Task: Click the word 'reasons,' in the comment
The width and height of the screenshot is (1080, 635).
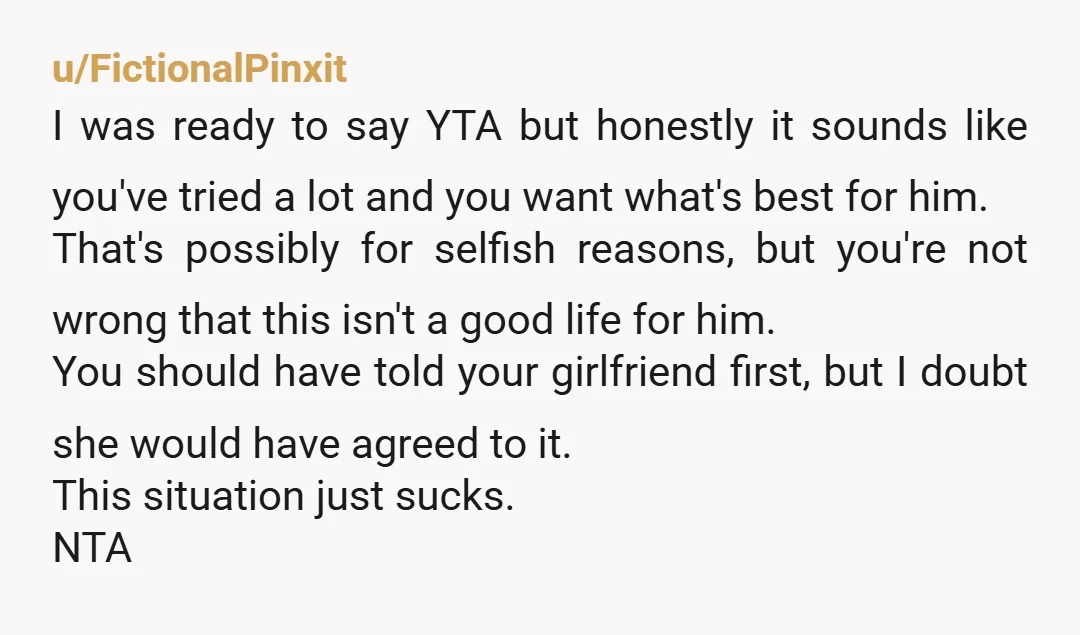Action: click(x=655, y=251)
